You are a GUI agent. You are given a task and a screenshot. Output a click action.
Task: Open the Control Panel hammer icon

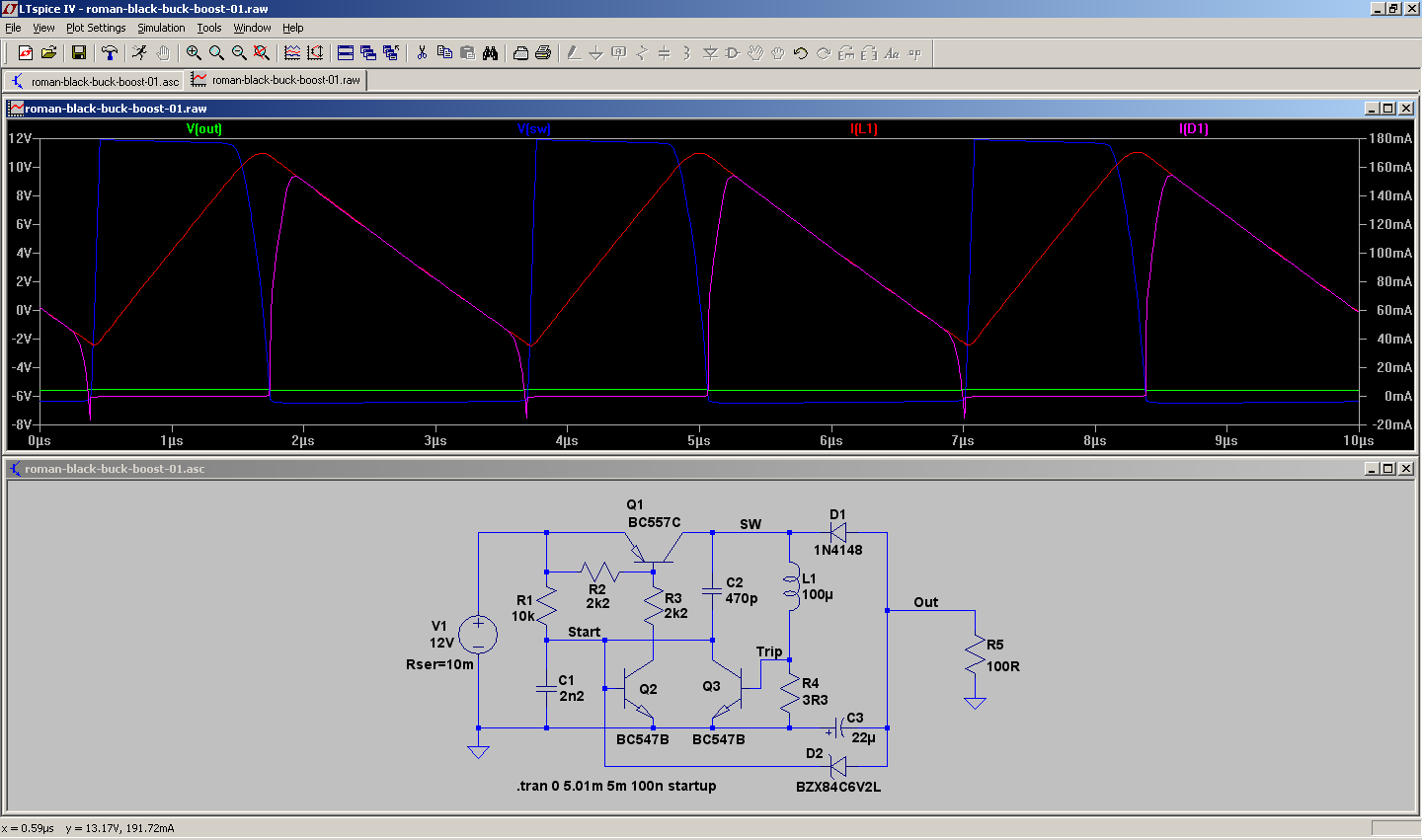[110, 53]
